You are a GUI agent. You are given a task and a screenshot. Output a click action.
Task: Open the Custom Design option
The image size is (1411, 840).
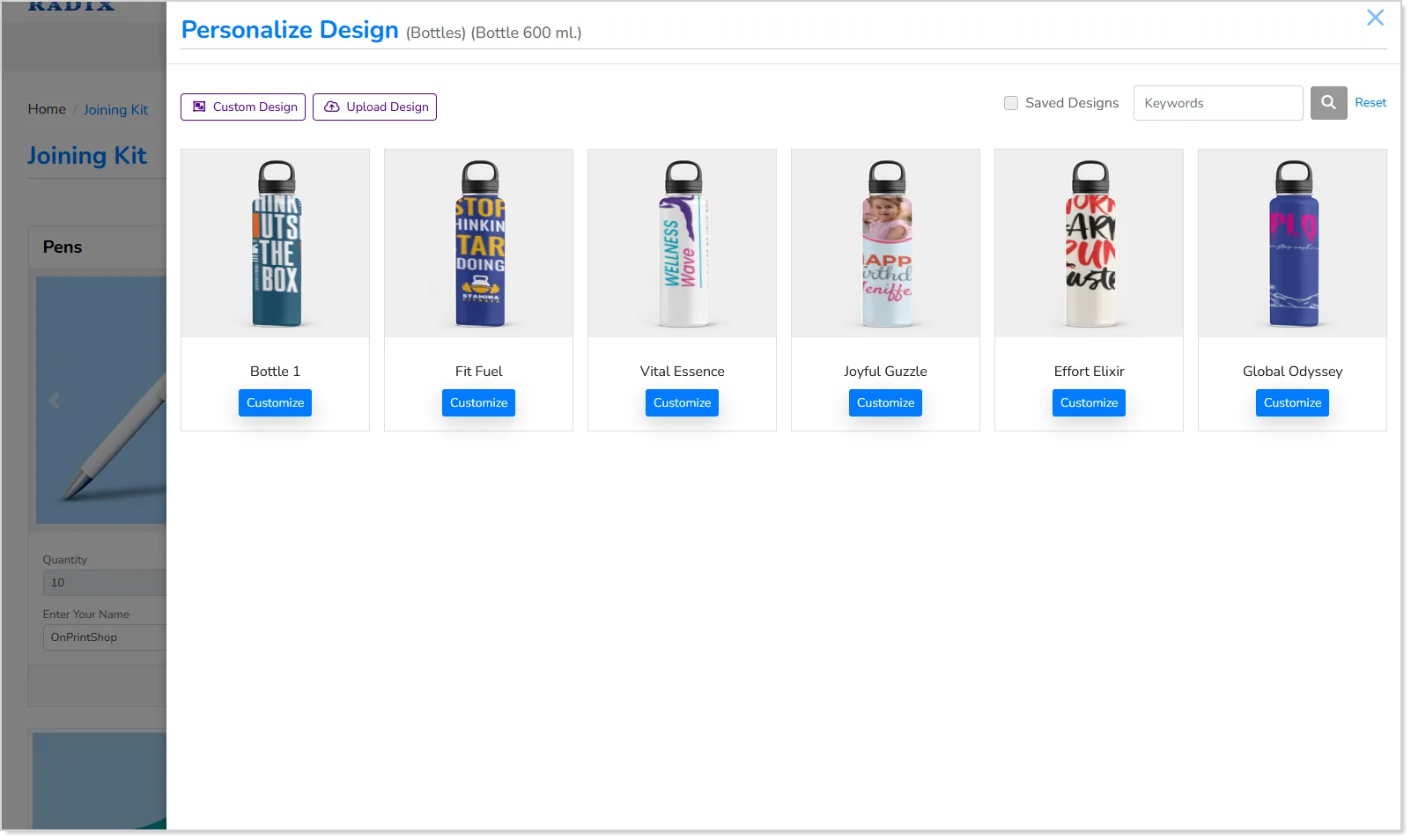[243, 107]
